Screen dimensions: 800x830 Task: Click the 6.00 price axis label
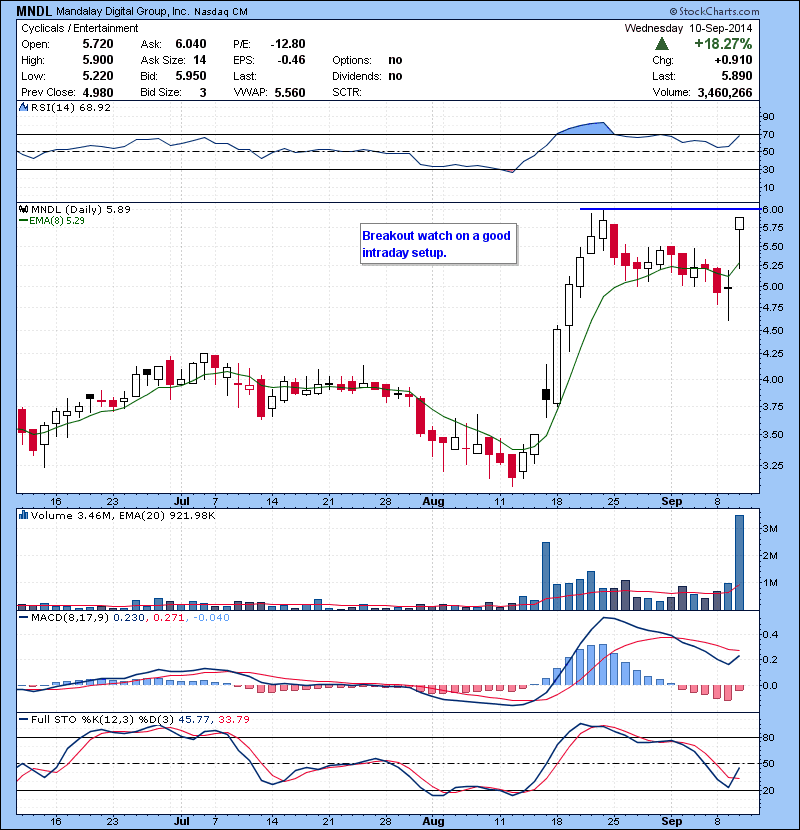(x=773, y=209)
